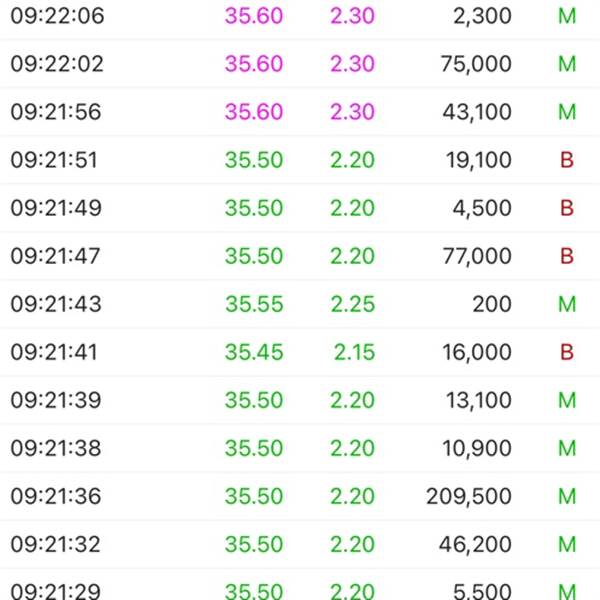Click the magenta 35.60 price at 09:22:02

pyautogui.click(x=254, y=64)
